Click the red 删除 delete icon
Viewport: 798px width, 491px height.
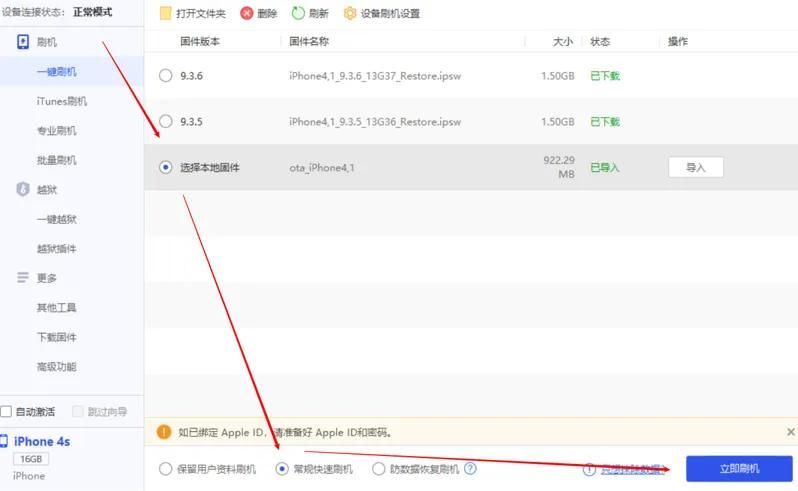click(x=247, y=13)
